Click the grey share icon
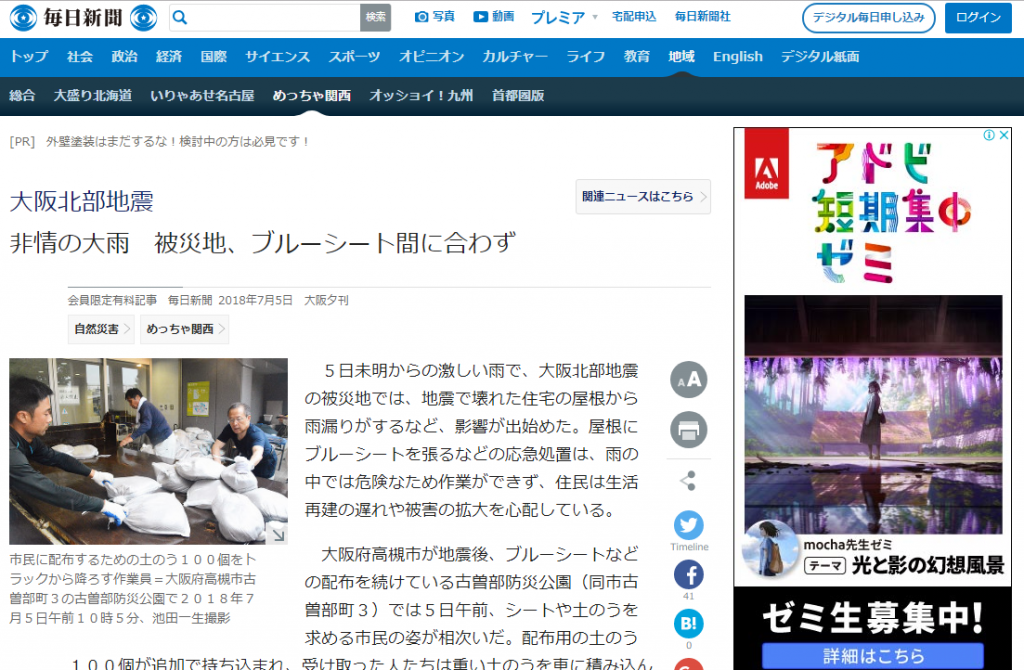 pos(688,481)
